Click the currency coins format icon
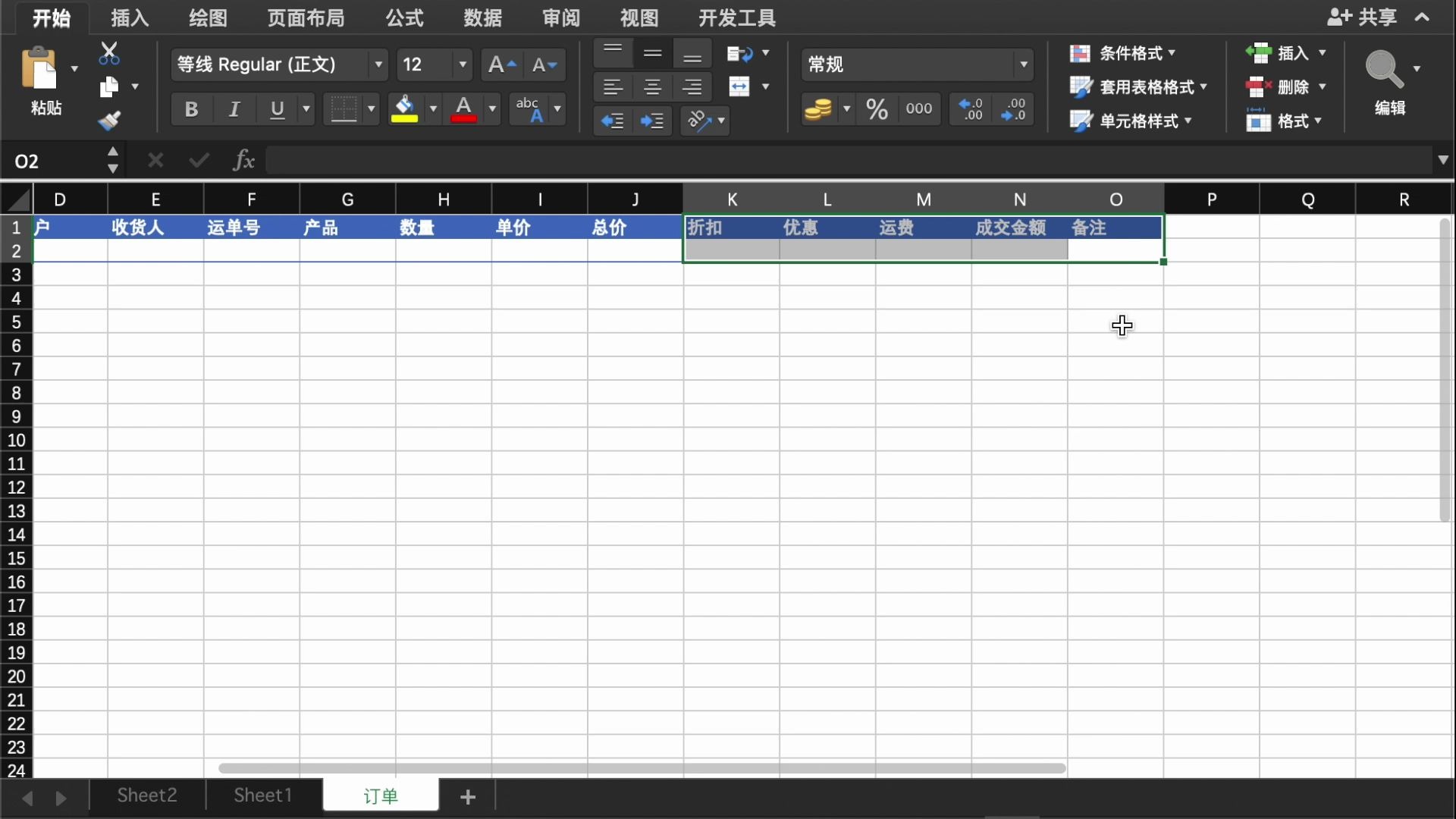The height and width of the screenshot is (819, 1456). click(x=818, y=109)
